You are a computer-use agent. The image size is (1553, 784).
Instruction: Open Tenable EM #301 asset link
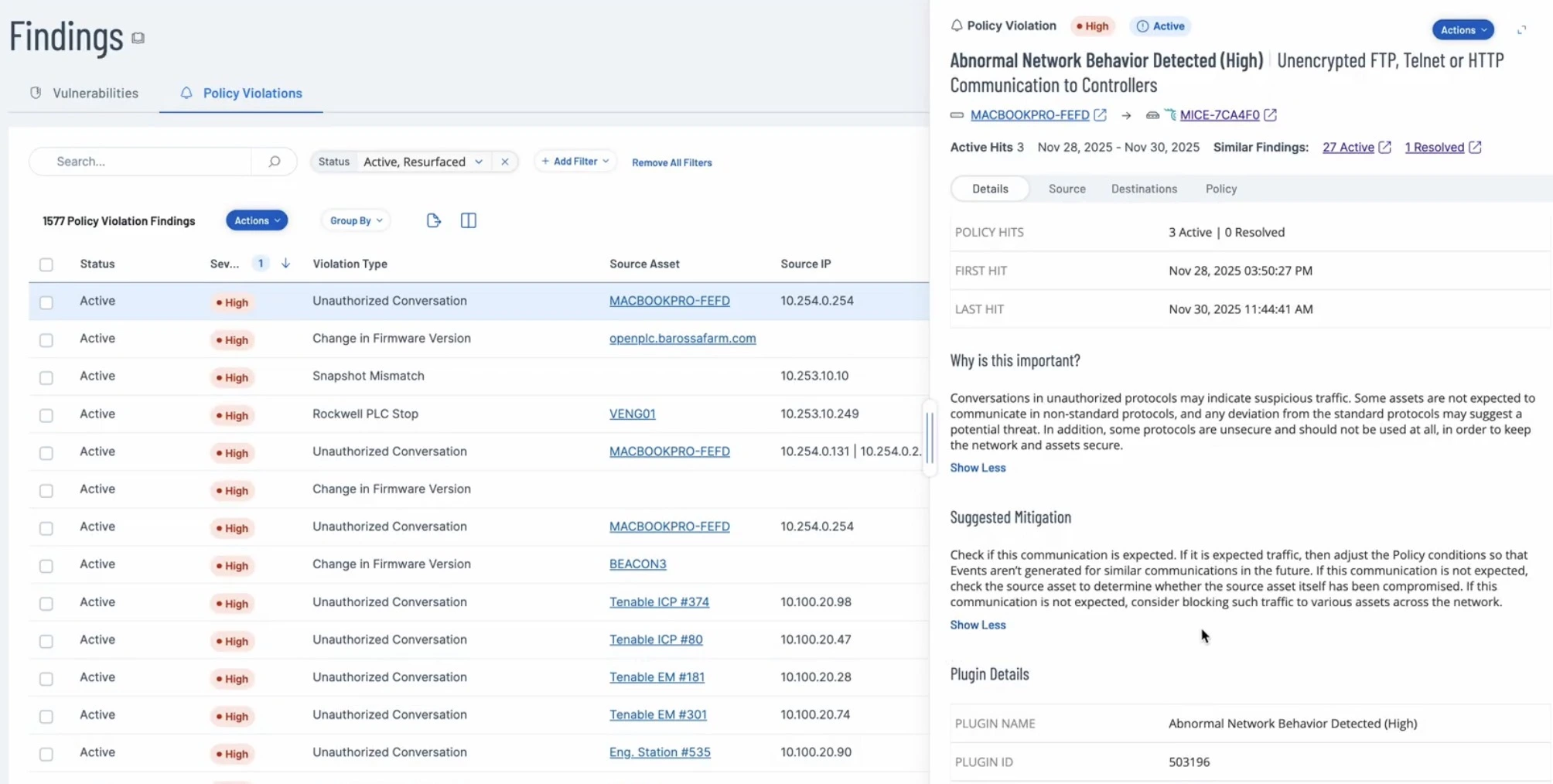coord(657,714)
